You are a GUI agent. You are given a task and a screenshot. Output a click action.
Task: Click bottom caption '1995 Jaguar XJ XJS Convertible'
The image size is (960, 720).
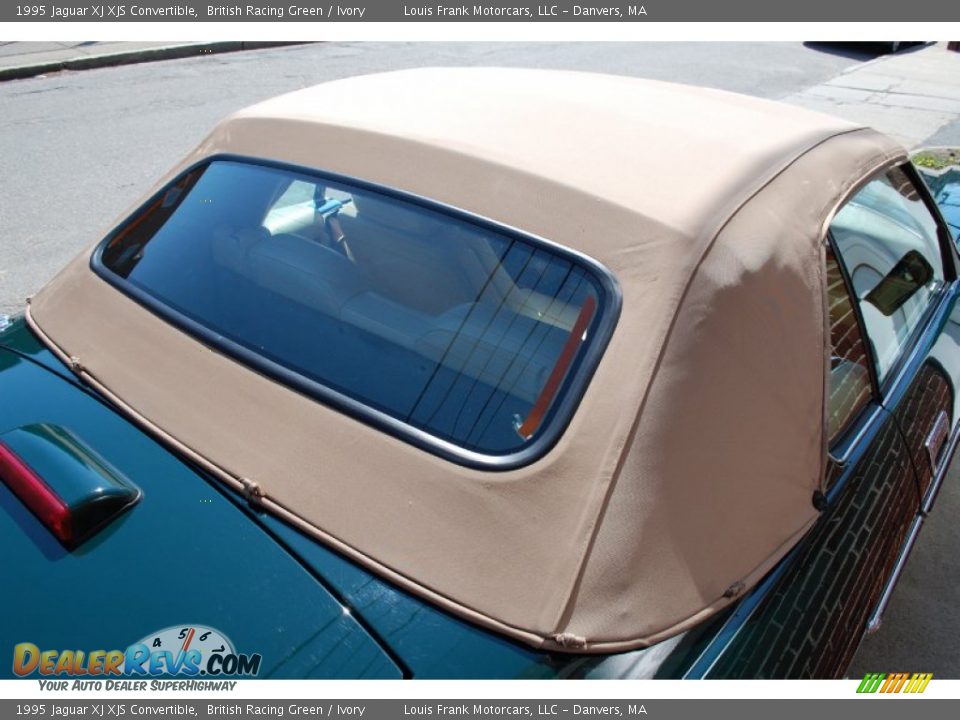(106, 710)
